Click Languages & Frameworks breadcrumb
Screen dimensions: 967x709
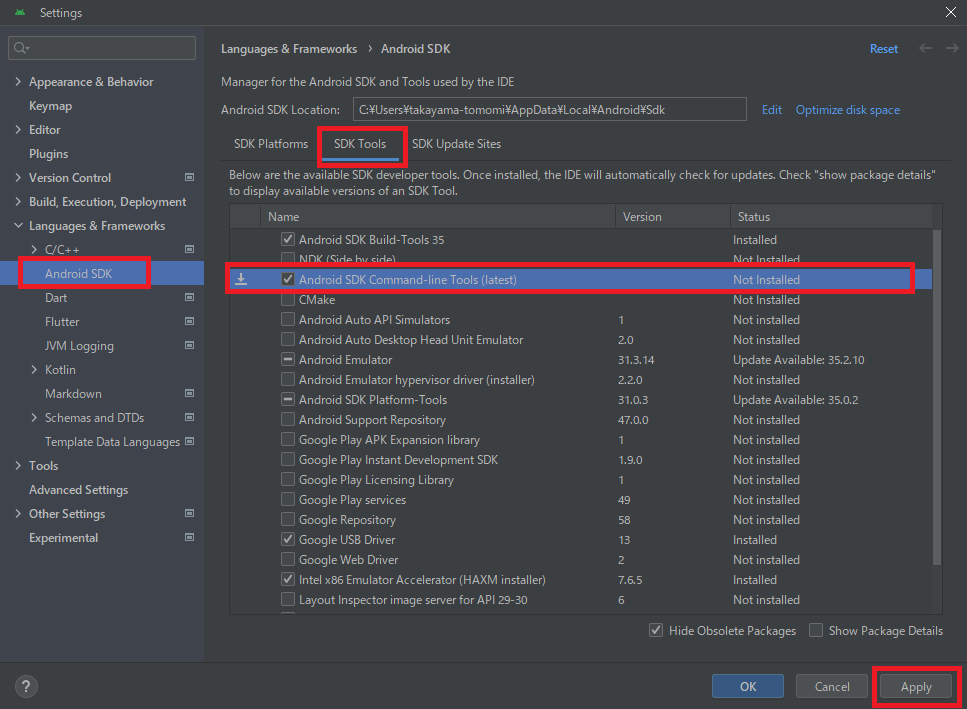(289, 49)
